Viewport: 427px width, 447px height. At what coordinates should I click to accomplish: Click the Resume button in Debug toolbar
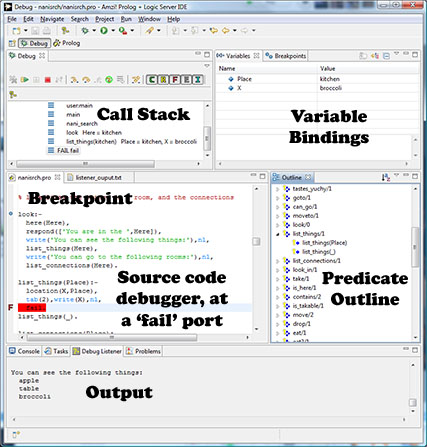(24, 80)
